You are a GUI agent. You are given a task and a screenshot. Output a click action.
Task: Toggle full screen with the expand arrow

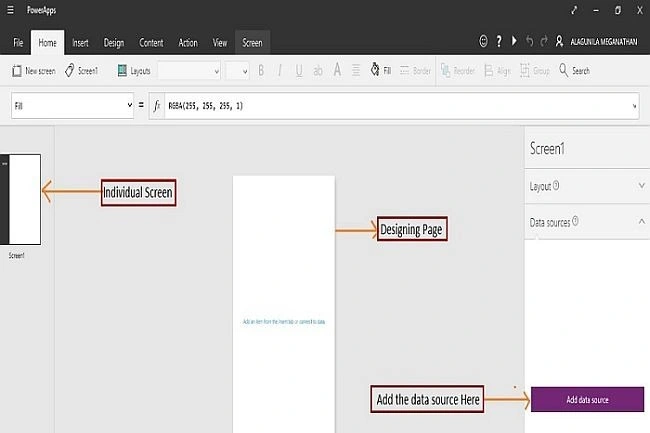coord(574,10)
